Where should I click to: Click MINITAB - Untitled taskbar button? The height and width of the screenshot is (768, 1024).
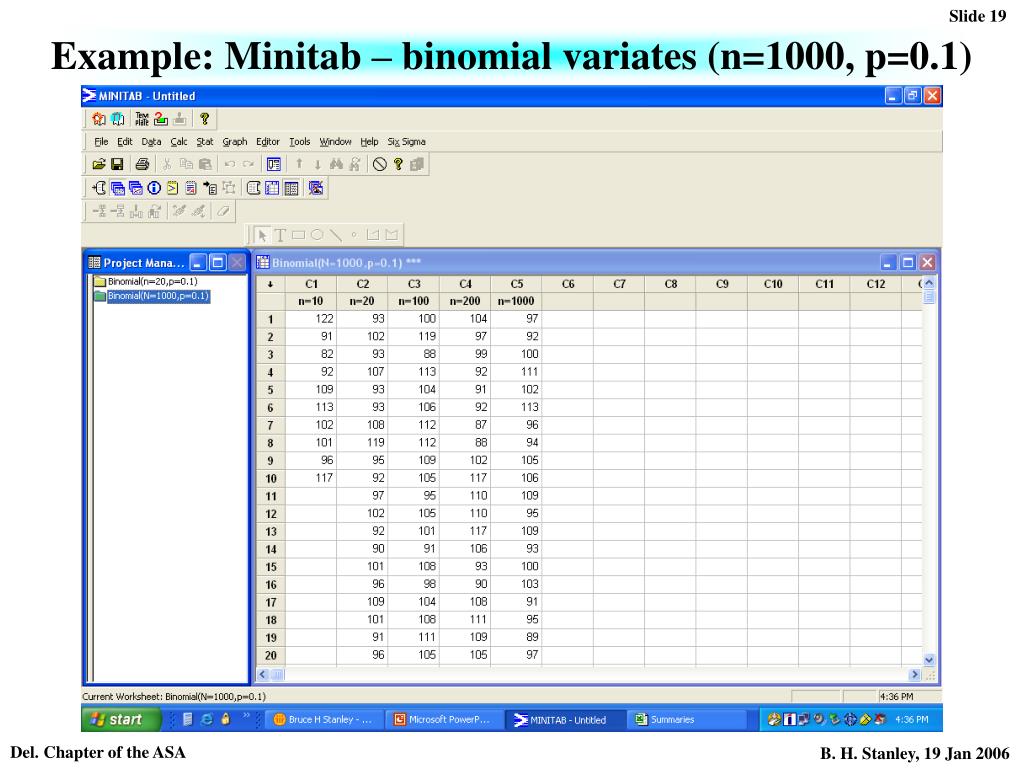click(565, 720)
